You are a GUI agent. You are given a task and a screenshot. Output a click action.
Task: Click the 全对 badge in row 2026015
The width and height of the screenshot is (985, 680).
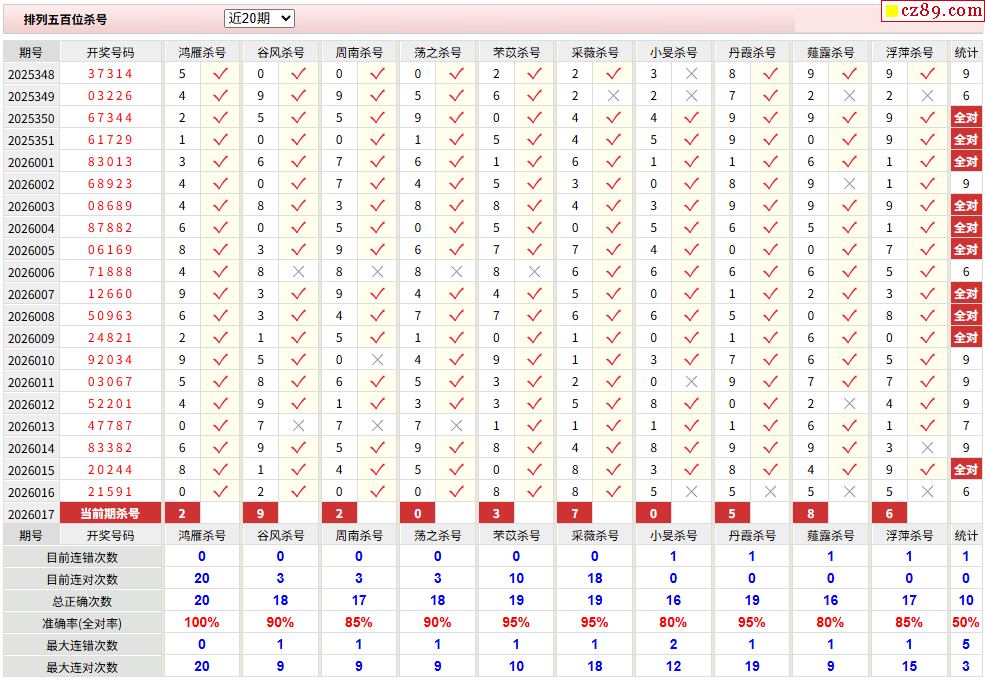pyautogui.click(x=966, y=469)
